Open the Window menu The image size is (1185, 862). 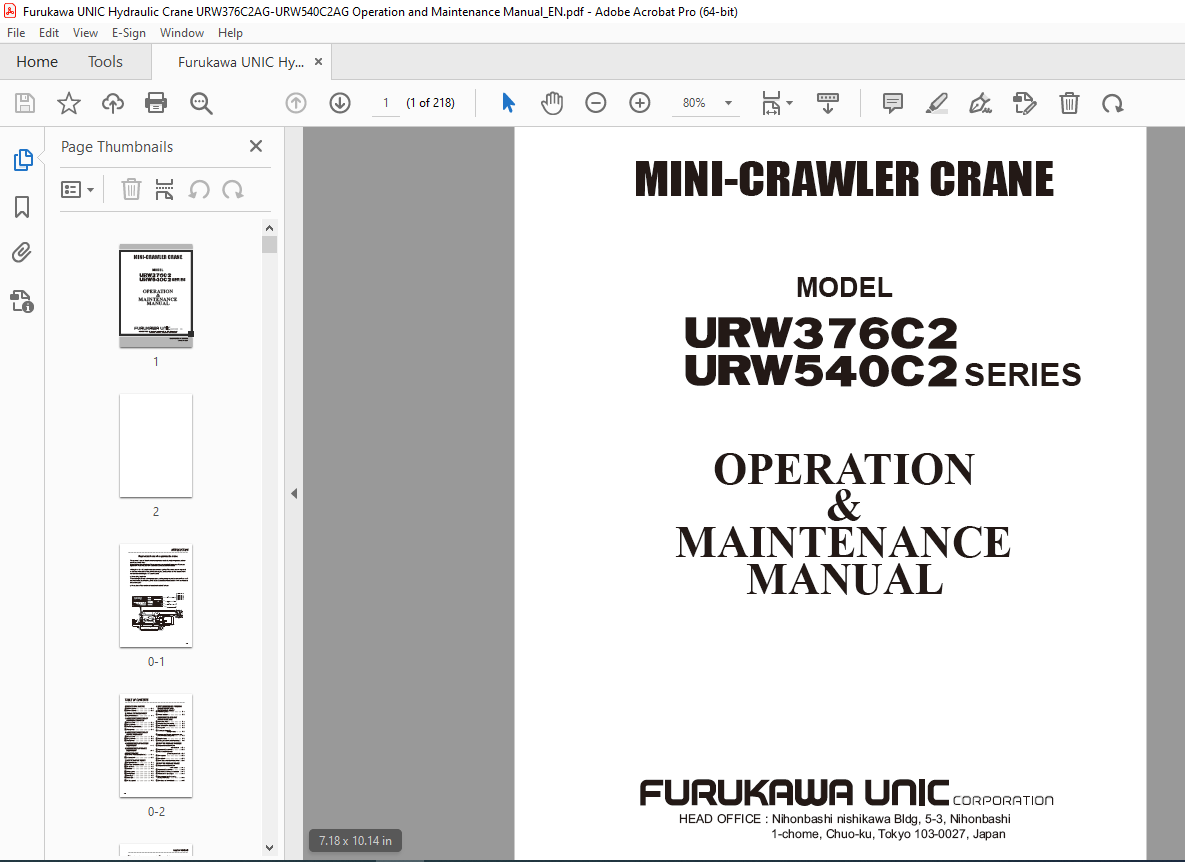(182, 32)
